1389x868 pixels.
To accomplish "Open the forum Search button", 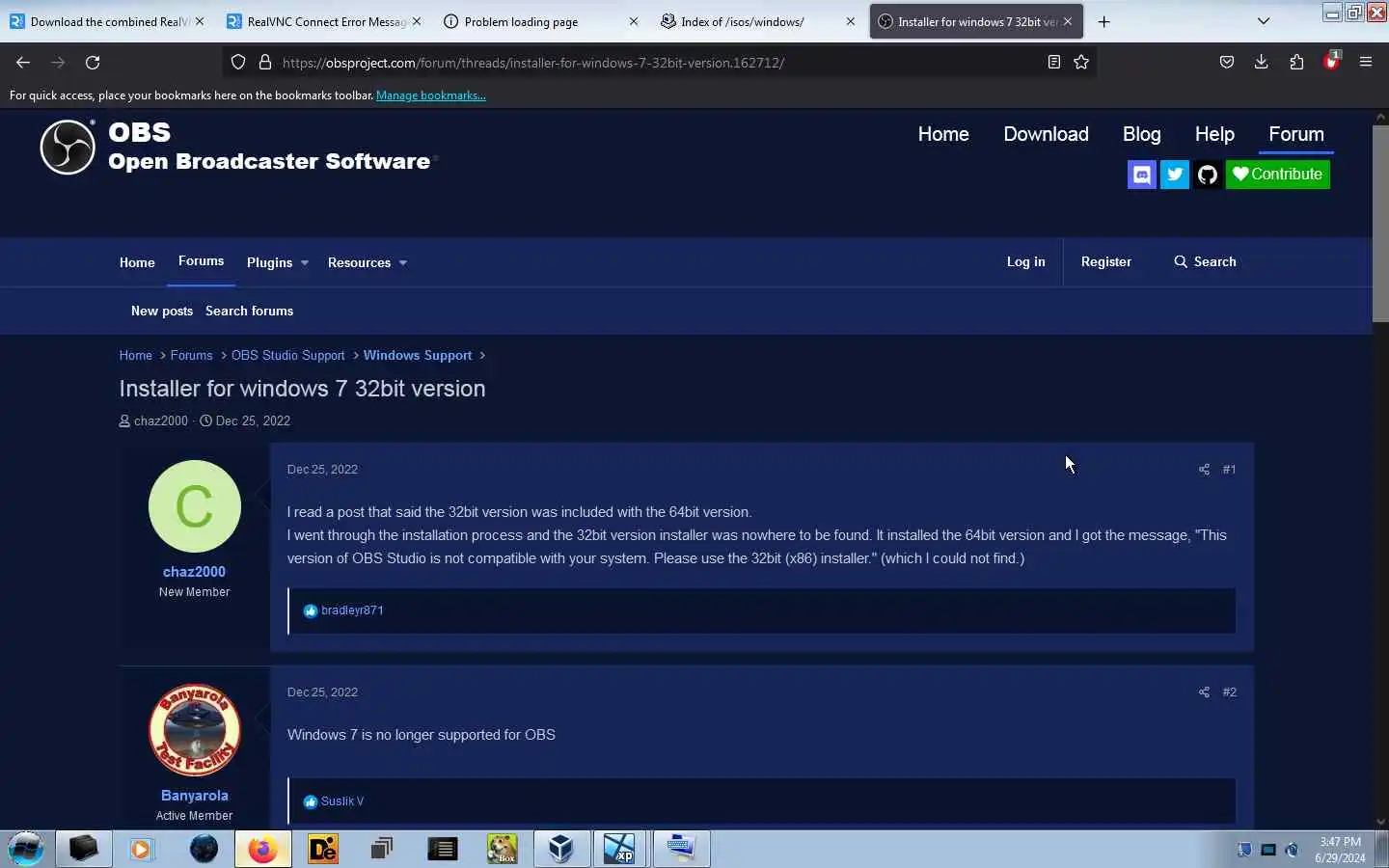I will (1205, 262).
